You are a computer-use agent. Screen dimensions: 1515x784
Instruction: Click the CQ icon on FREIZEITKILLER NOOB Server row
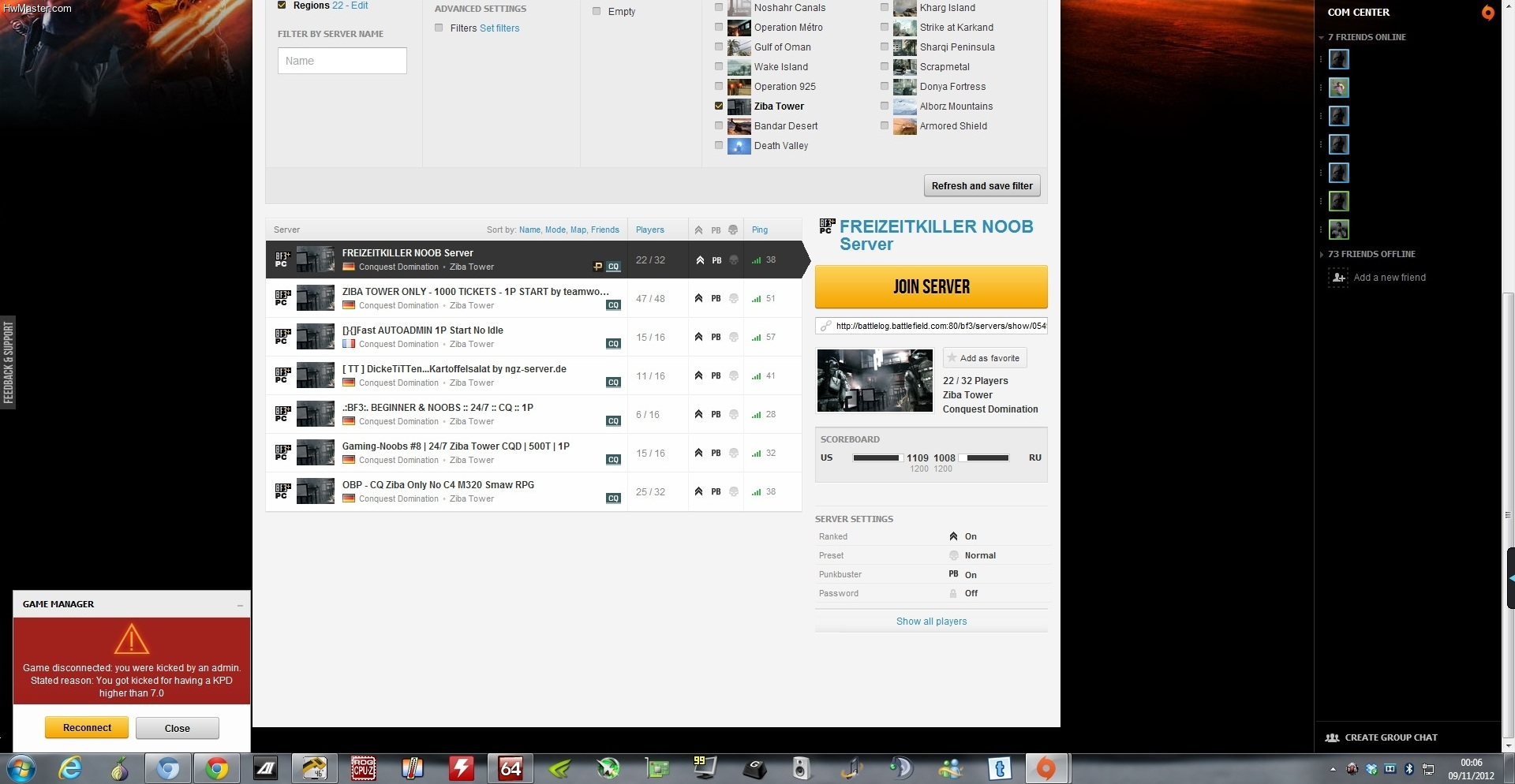tap(613, 267)
